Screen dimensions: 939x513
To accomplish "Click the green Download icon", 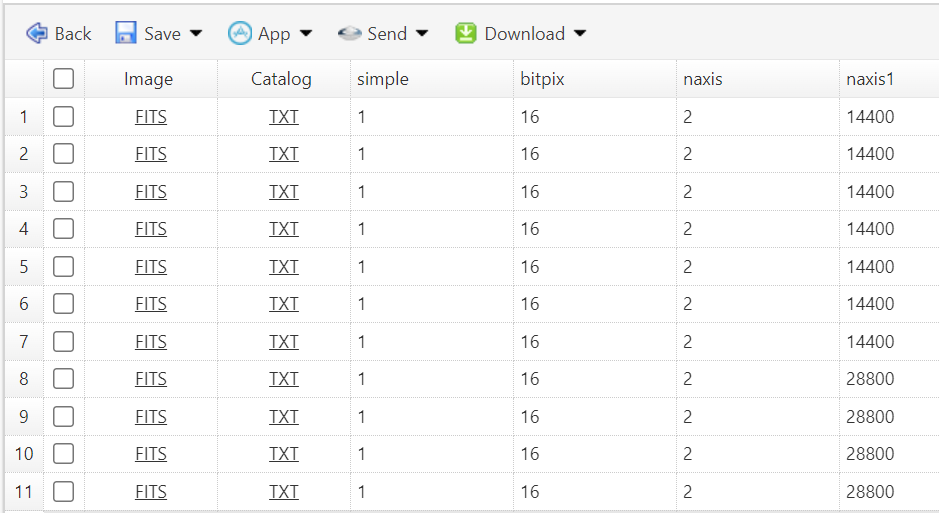I will (x=466, y=33).
